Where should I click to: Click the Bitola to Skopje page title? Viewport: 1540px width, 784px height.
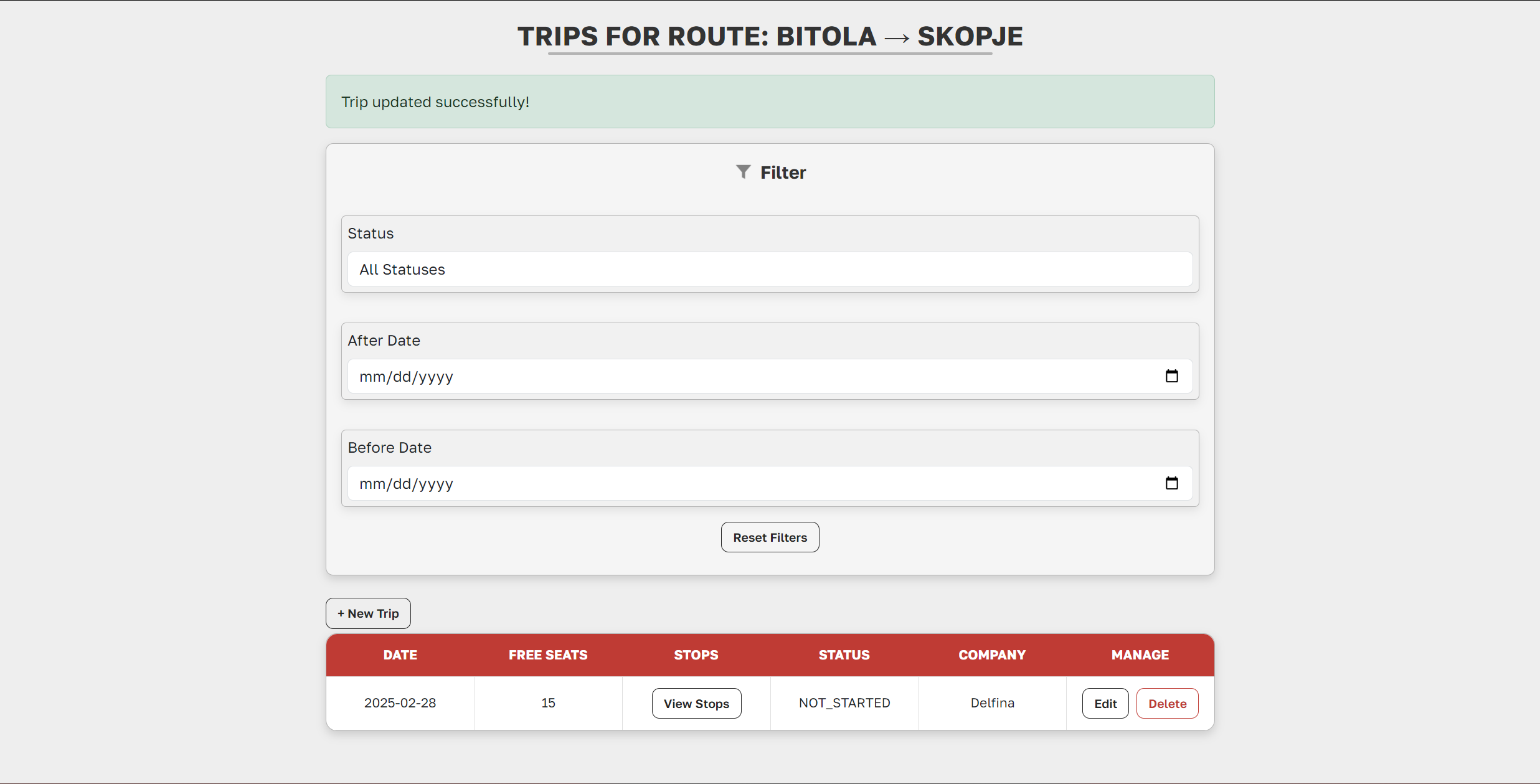click(x=770, y=37)
